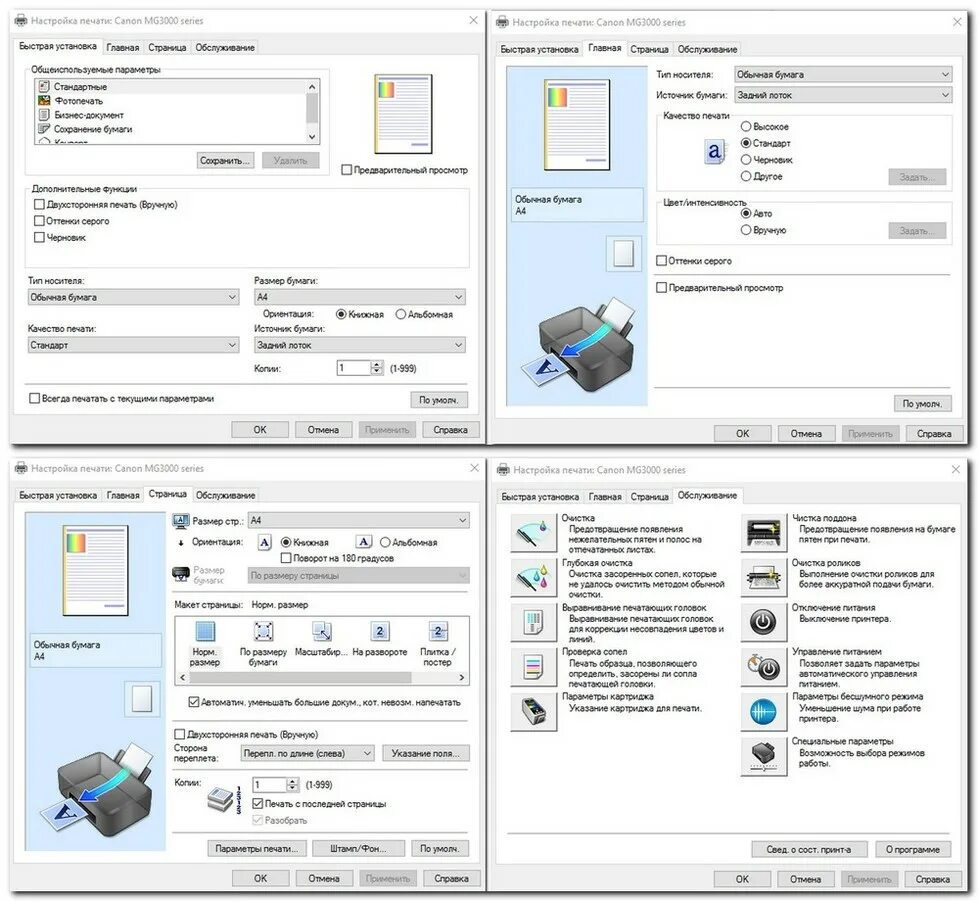Screen dimensions: 979x902
Task: Enable Всегда печатать с текущими параметрами
Action: 35,398
